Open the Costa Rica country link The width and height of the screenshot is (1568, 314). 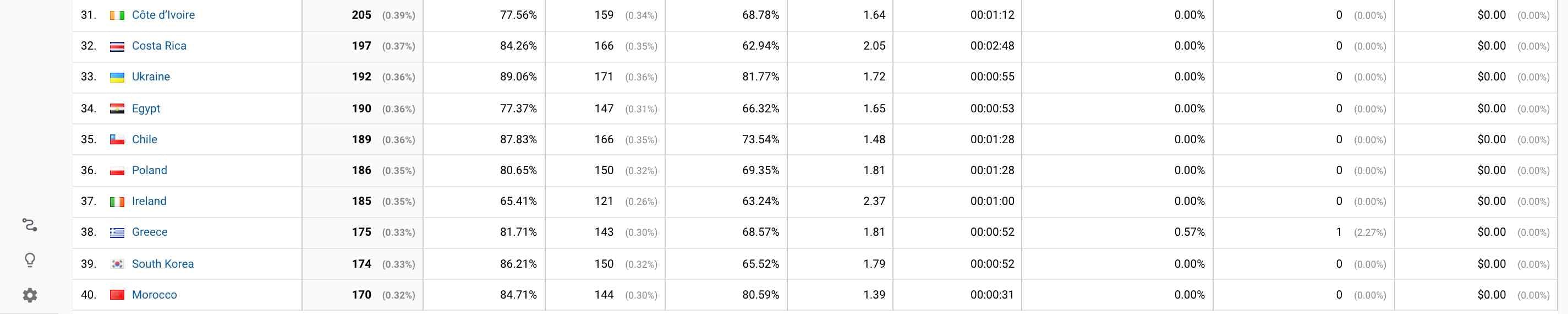coord(159,46)
